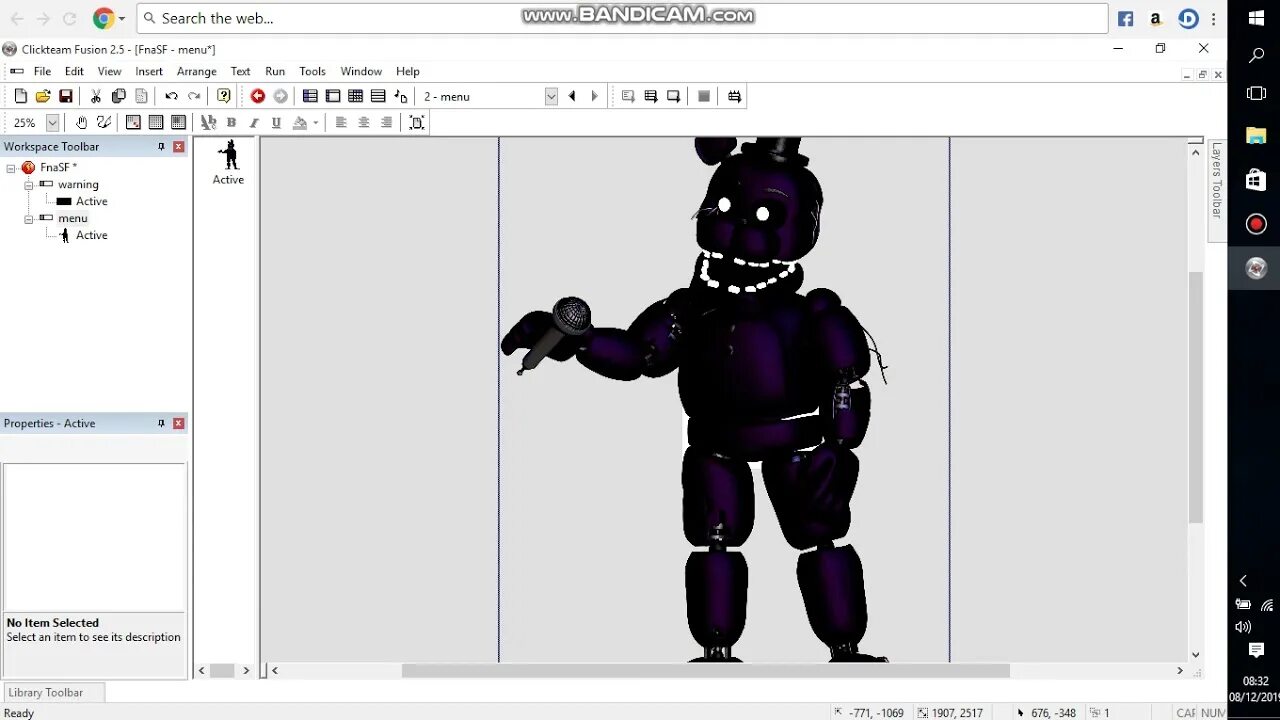Click the font selection icon
The width and height of the screenshot is (1280, 720).
point(208,122)
